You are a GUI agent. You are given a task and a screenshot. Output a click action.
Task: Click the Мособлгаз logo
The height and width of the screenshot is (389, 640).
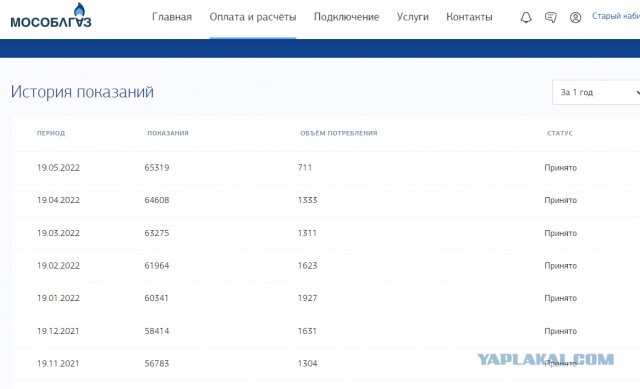coord(51,16)
